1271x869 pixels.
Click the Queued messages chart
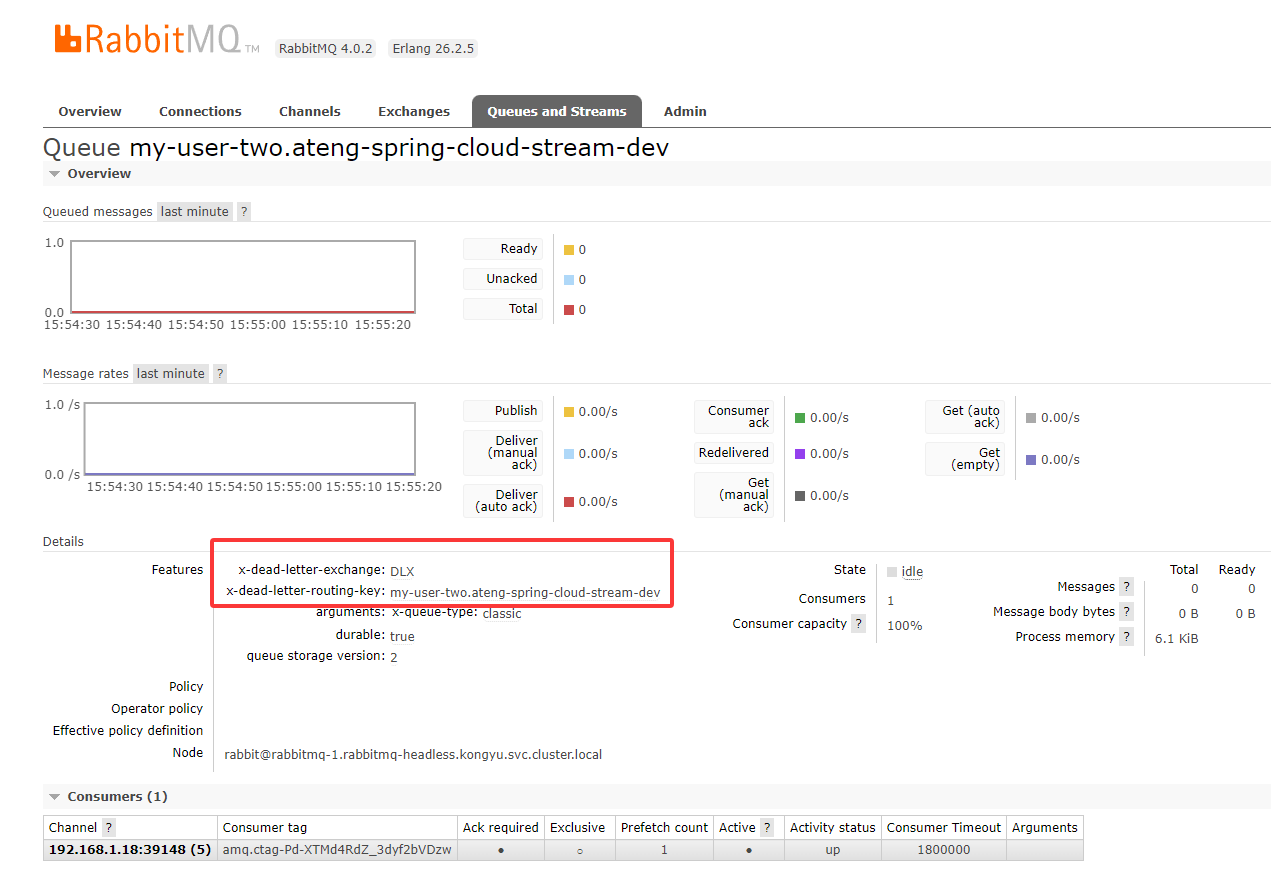tap(242, 277)
